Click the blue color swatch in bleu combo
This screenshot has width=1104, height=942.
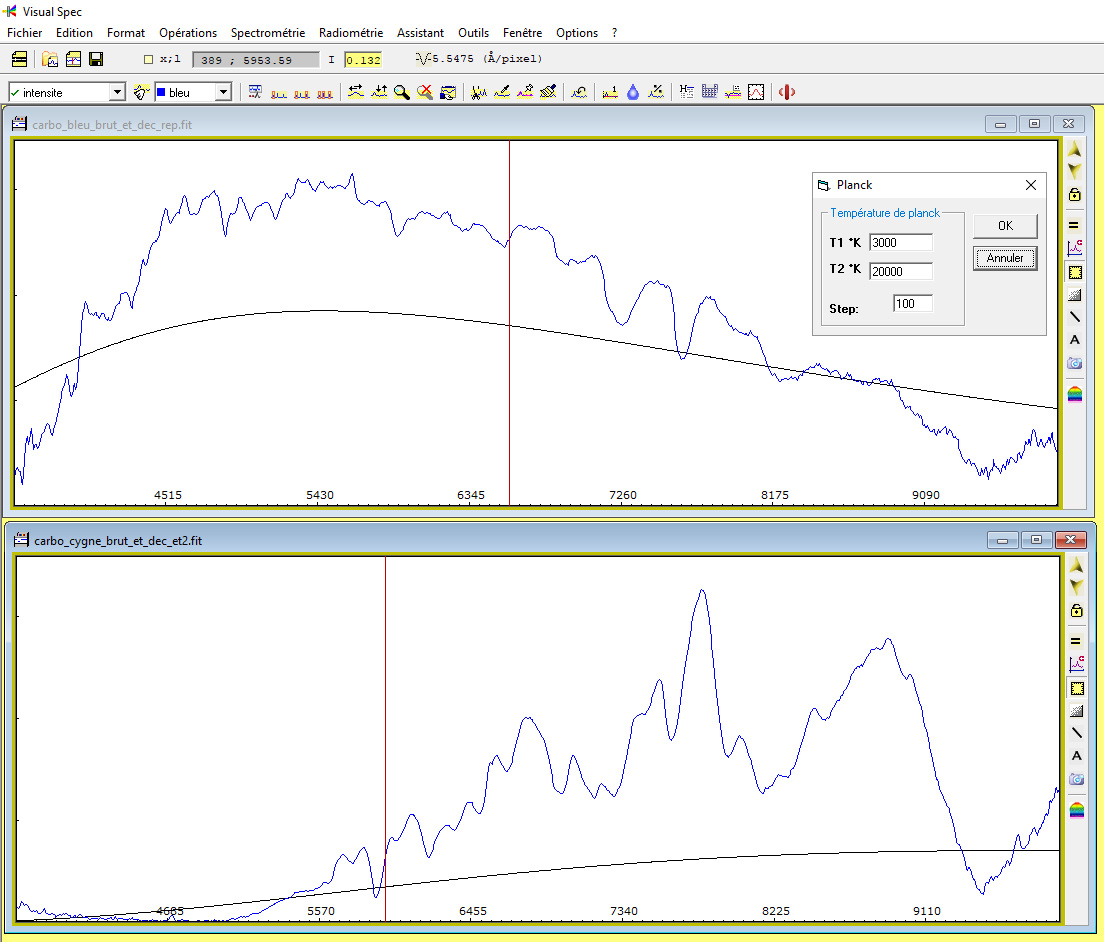(x=161, y=92)
